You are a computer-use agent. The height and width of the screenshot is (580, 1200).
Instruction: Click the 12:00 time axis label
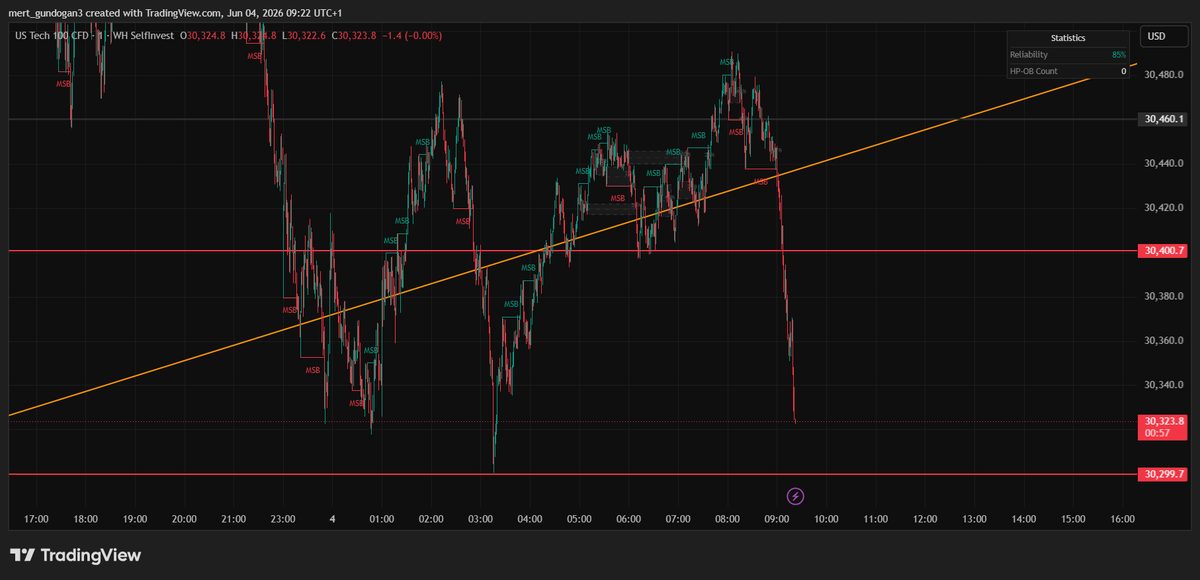[x=925, y=519]
